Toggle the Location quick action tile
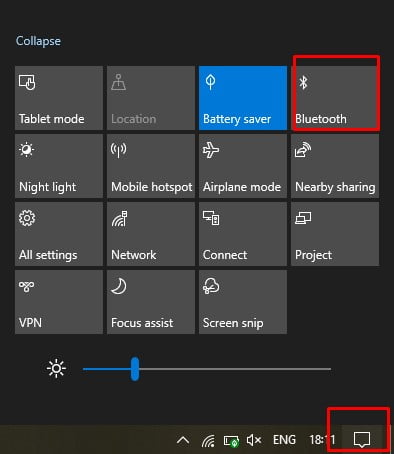This screenshot has height=454, width=394. (x=151, y=98)
